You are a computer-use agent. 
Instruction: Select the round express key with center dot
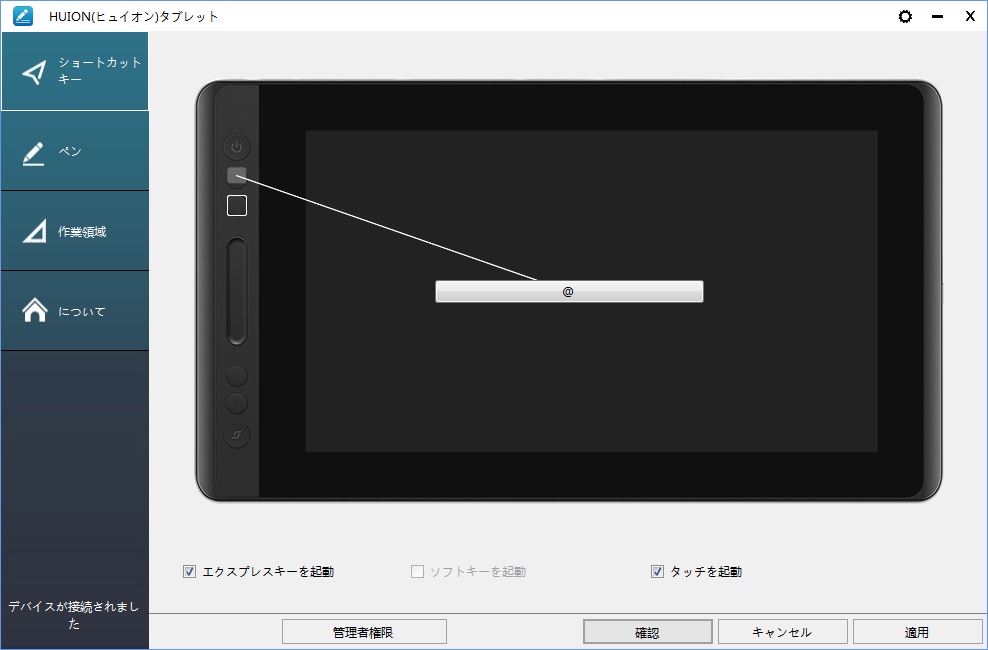(x=237, y=402)
